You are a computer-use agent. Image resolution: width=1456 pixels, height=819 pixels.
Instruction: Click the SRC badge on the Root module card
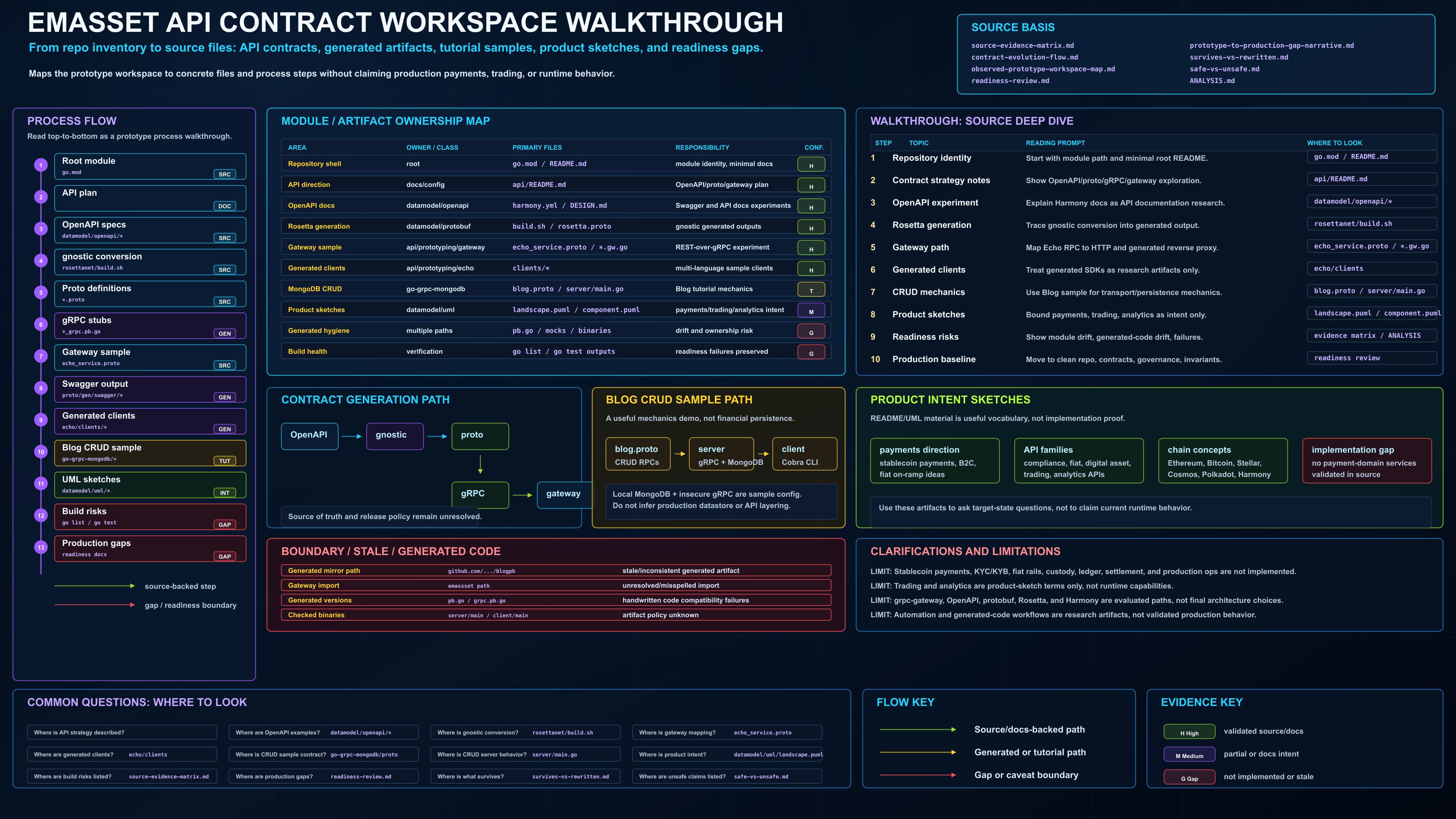(x=224, y=174)
